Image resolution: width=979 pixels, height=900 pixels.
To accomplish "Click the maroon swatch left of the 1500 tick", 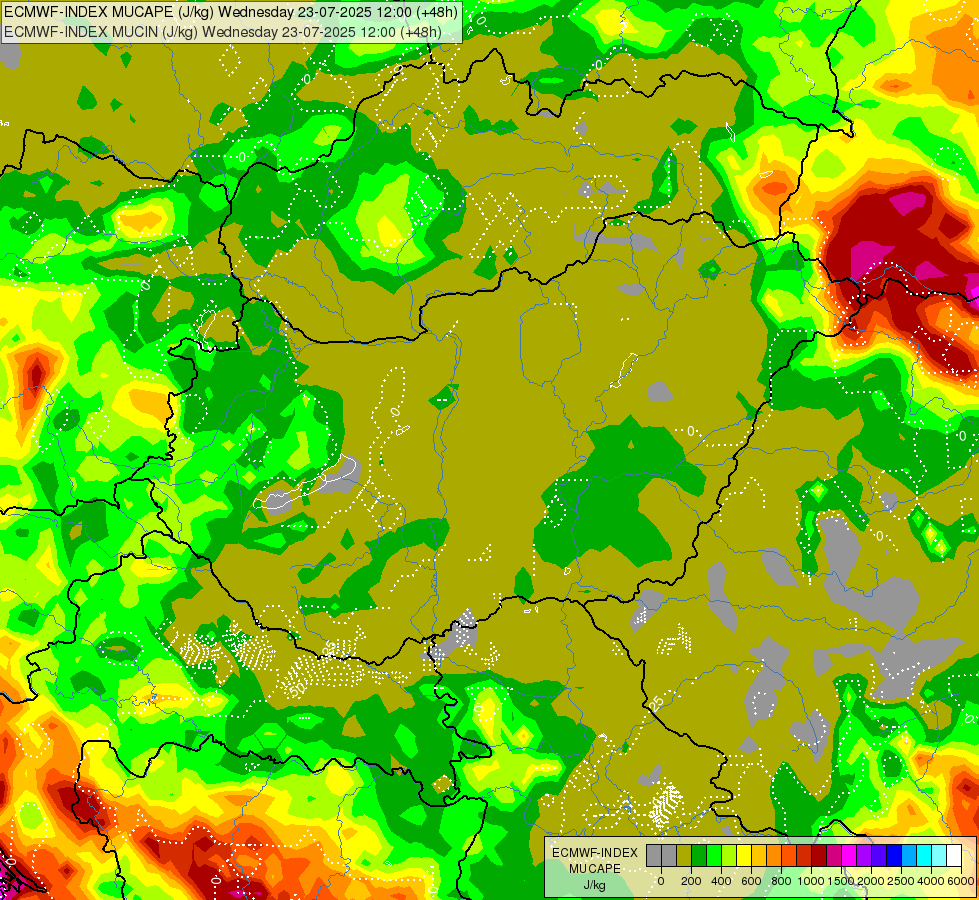I will [x=819, y=855].
